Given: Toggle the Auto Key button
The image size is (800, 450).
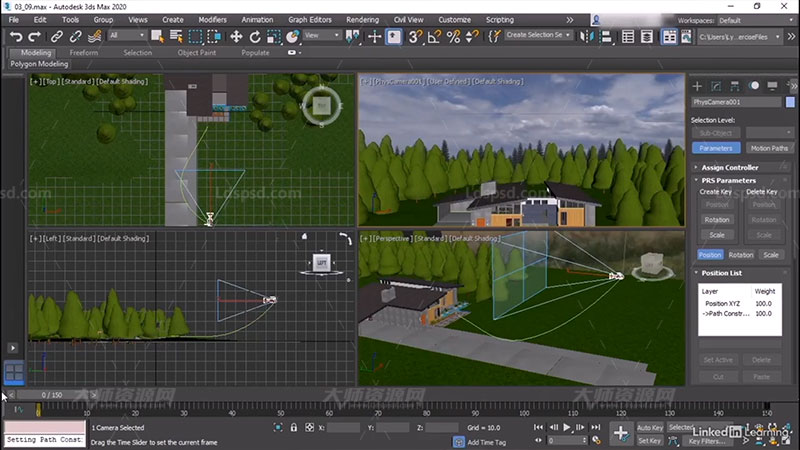Looking at the screenshot, I should [650, 428].
